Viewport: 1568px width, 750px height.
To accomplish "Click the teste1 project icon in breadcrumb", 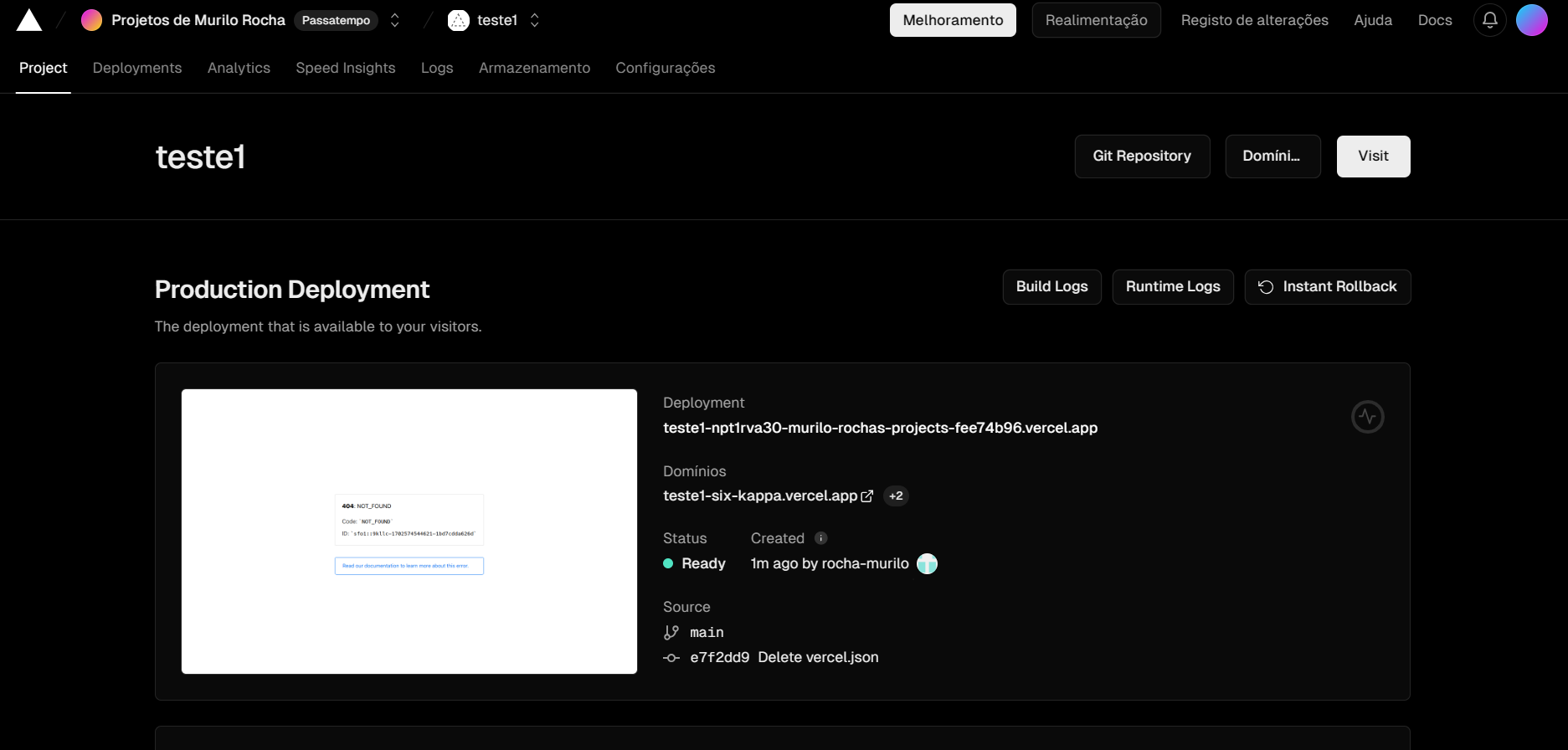I will tap(459, 20).
